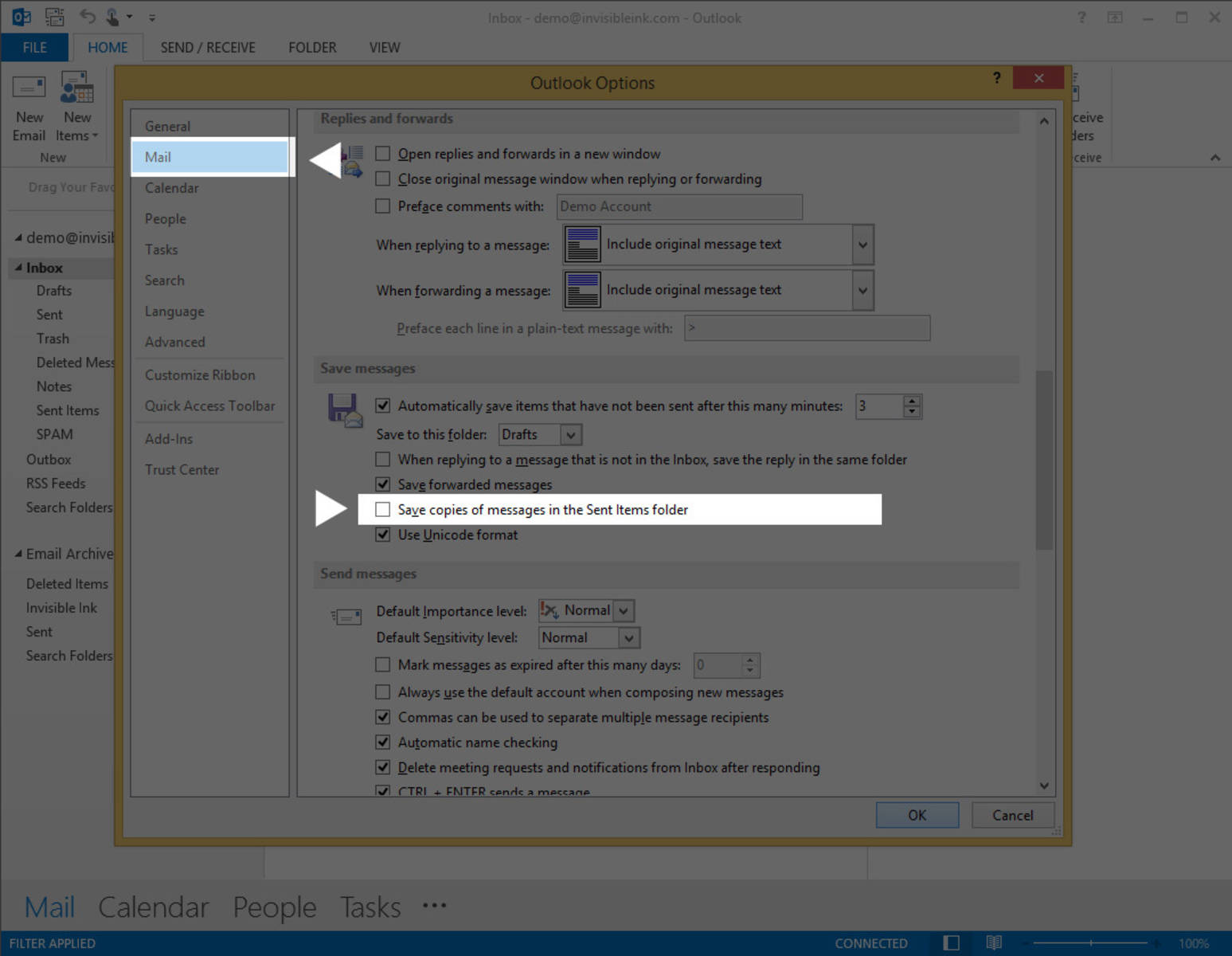
Task: Open the New Items ribbon button
Action: click(77, 108)
